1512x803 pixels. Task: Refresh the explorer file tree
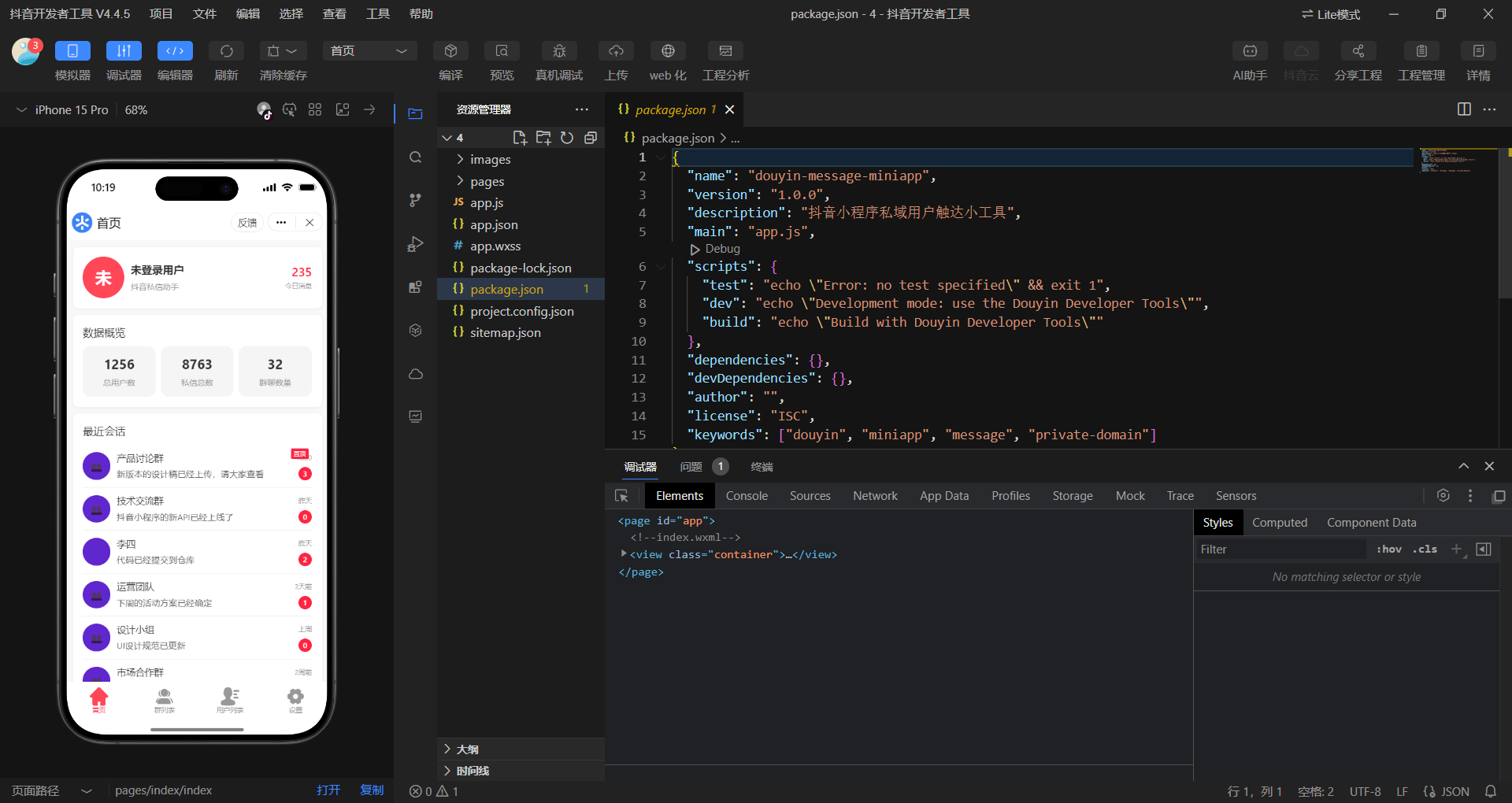(x=567, y=138)
